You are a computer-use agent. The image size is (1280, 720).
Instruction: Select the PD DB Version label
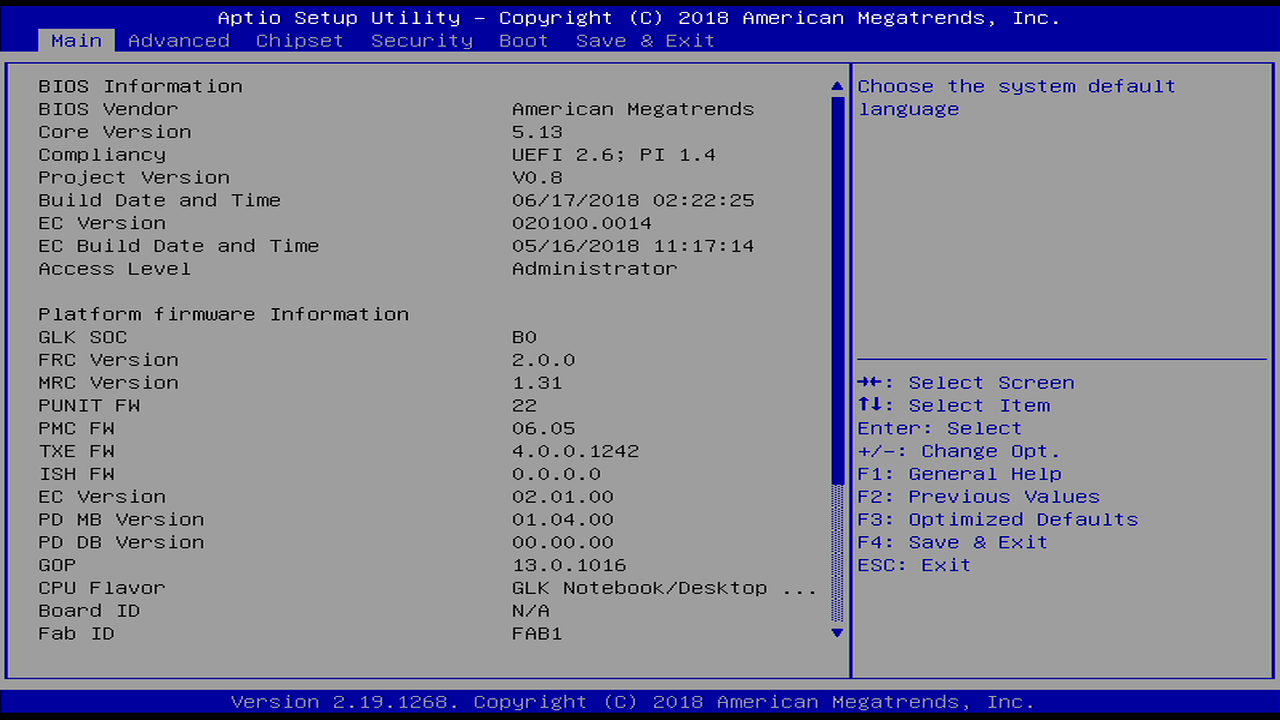121,542
